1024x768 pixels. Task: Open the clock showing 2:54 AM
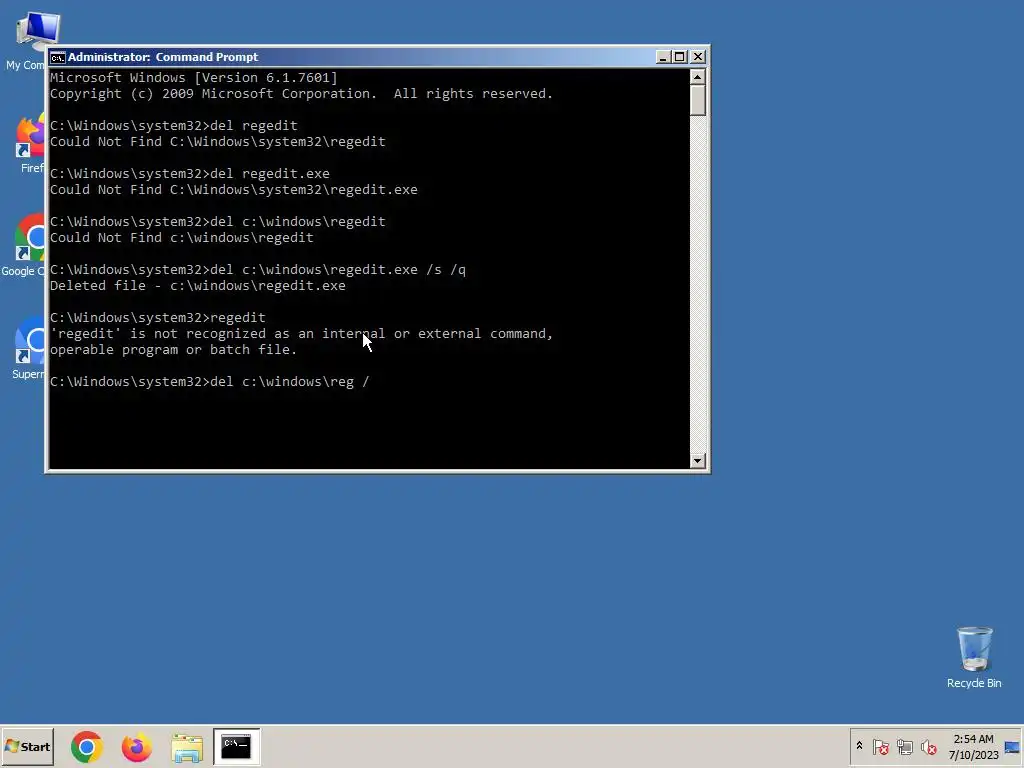(x=973, y=746)
